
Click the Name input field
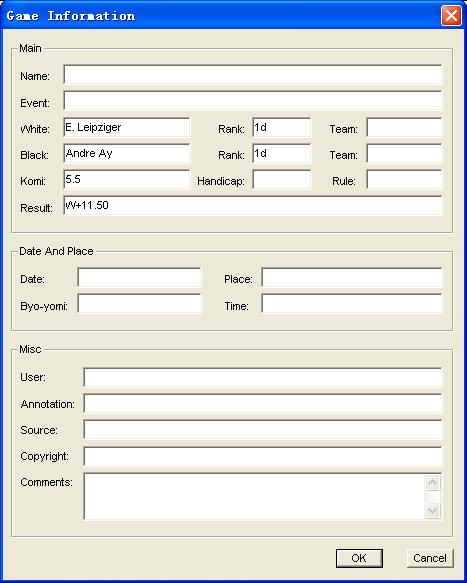(x=252, y=75)
